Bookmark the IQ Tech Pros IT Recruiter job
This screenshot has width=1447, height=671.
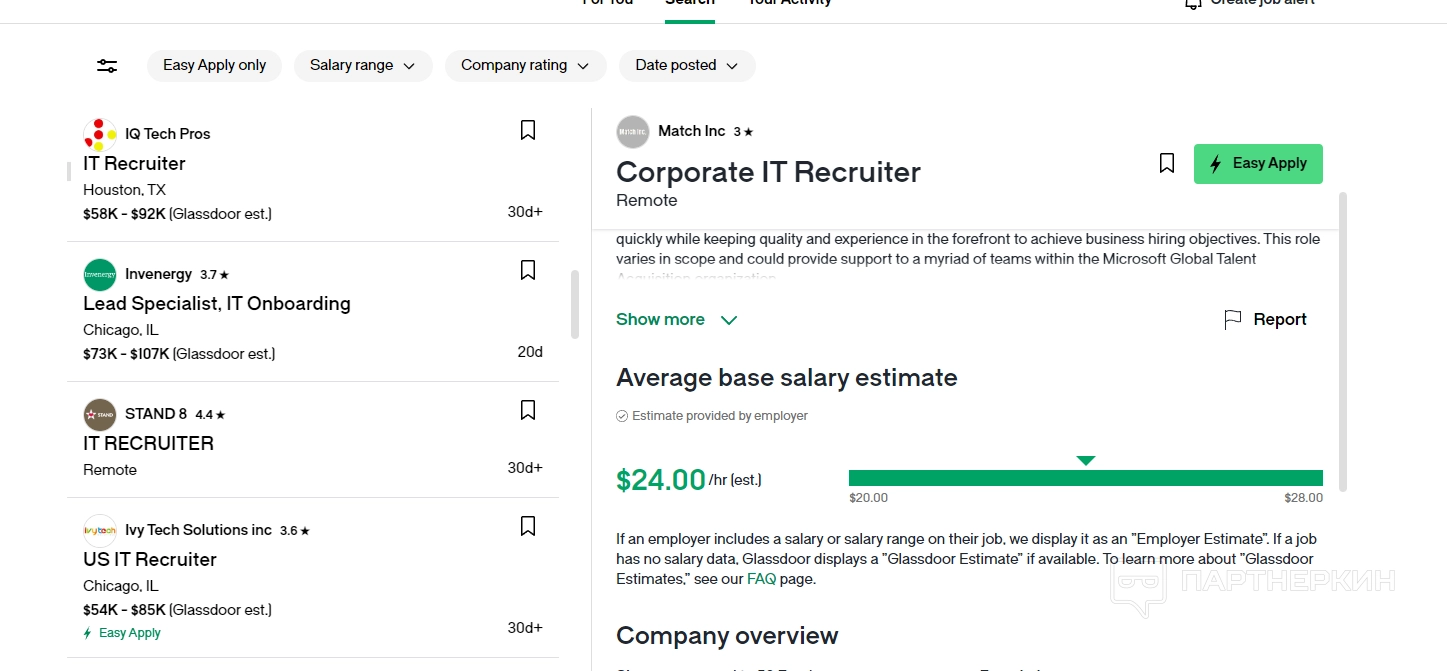tap(528, 130)
